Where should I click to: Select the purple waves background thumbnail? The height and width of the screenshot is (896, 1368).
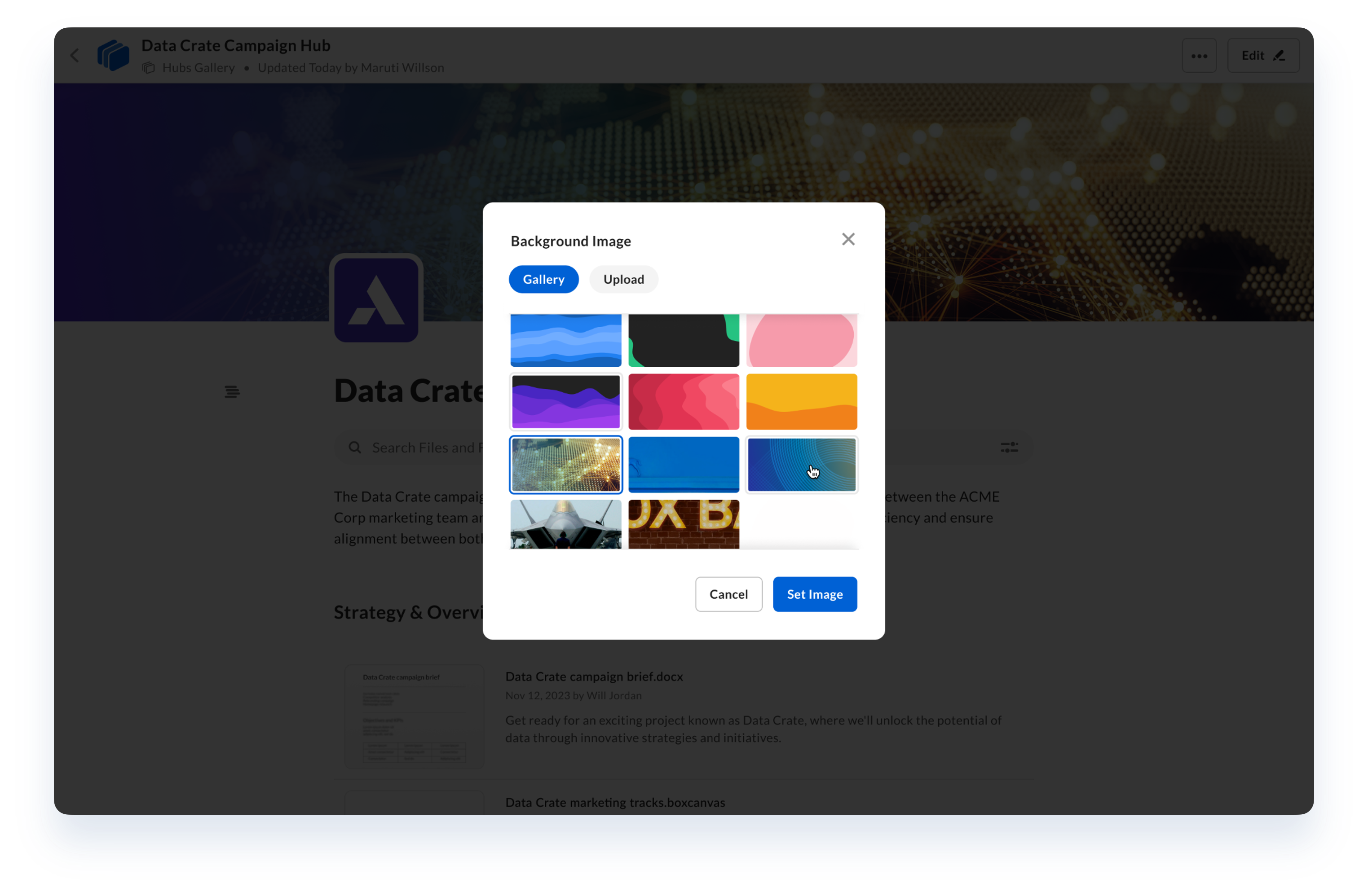point(565,401)
